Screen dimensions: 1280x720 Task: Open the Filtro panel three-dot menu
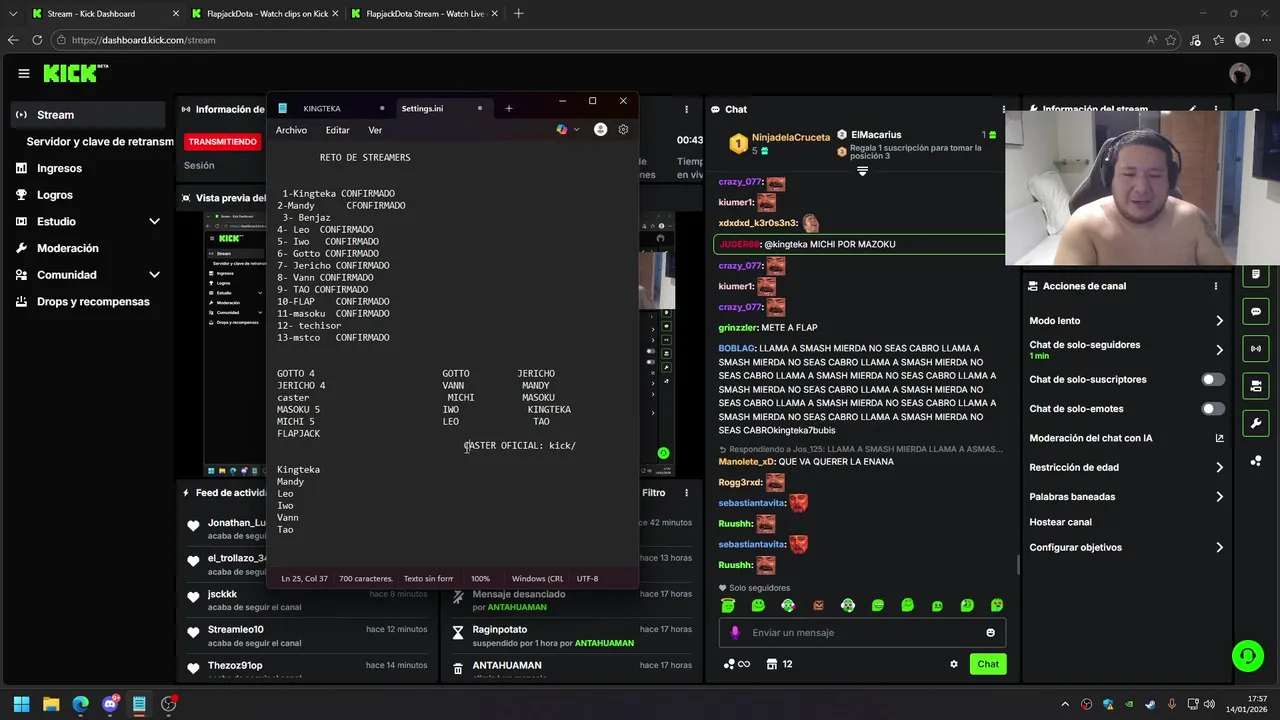click(x=686, y=493)
